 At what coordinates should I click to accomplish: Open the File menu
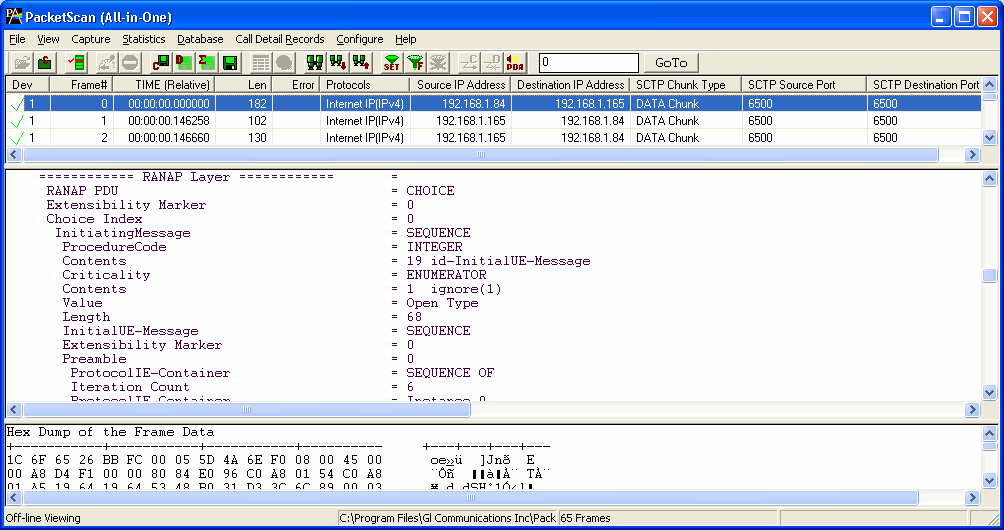tap(17, 39)
